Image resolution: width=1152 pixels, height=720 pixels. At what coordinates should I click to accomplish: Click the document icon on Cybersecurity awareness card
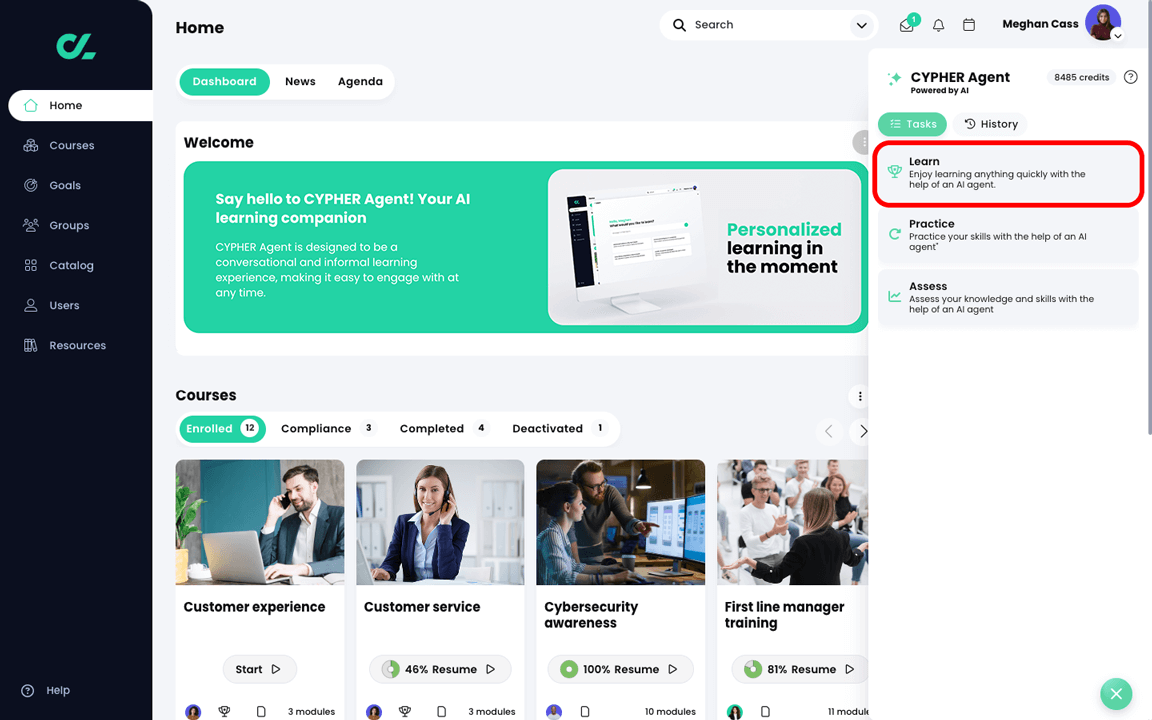click(585, 711)
